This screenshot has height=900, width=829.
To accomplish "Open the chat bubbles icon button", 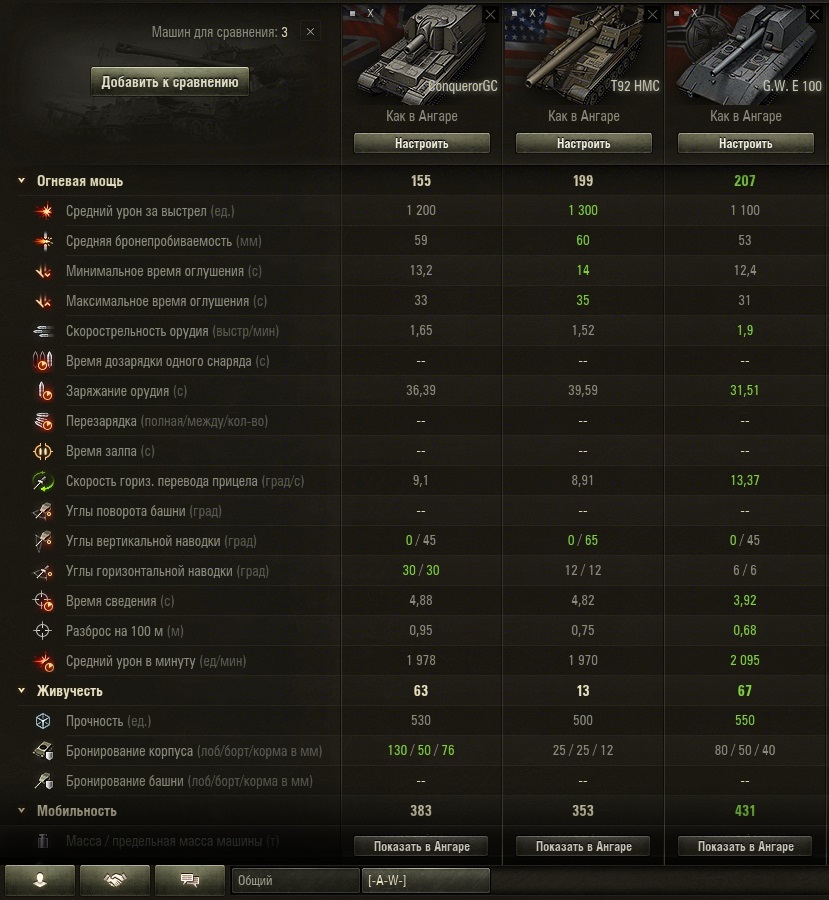I will tap(190, 880).
